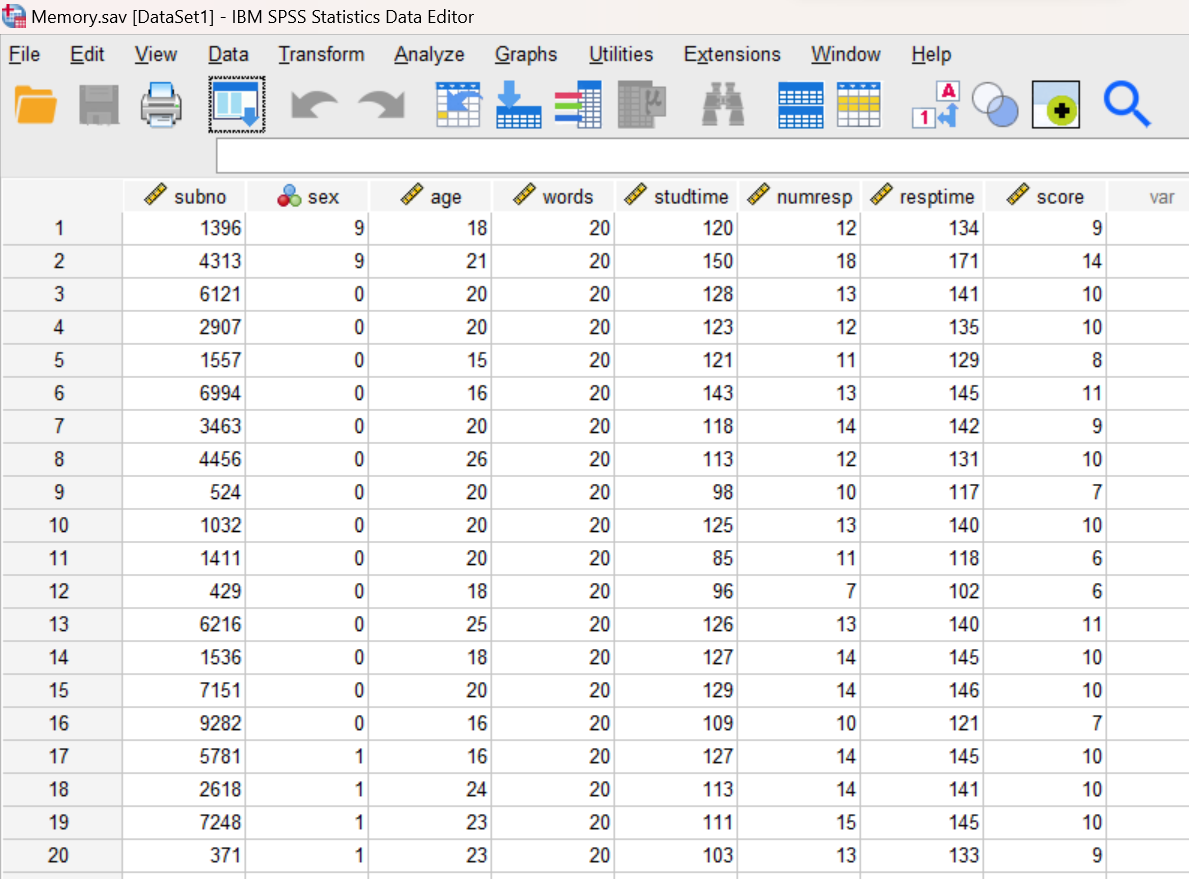Click age cell with value 26
Image resolution: width=1189 pixels, height=879 pixels.
(x=431, y=459)
